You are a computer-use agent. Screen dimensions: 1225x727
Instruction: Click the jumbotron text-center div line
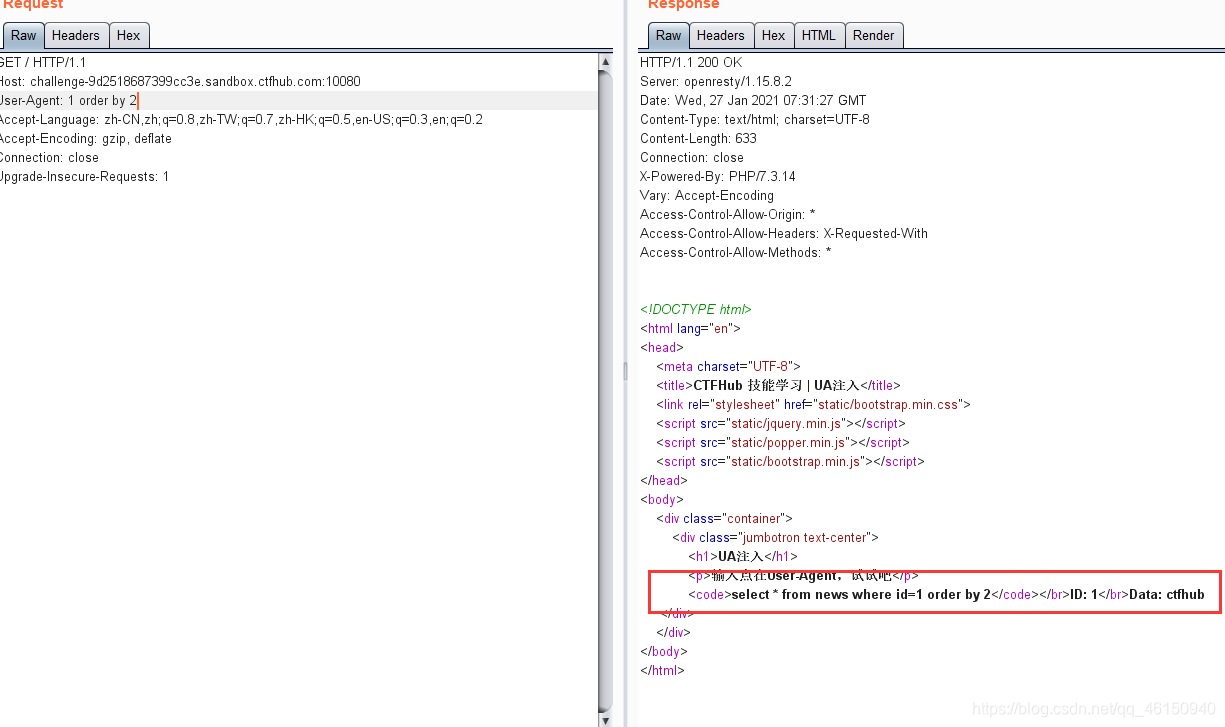click(x=775, y=538)
